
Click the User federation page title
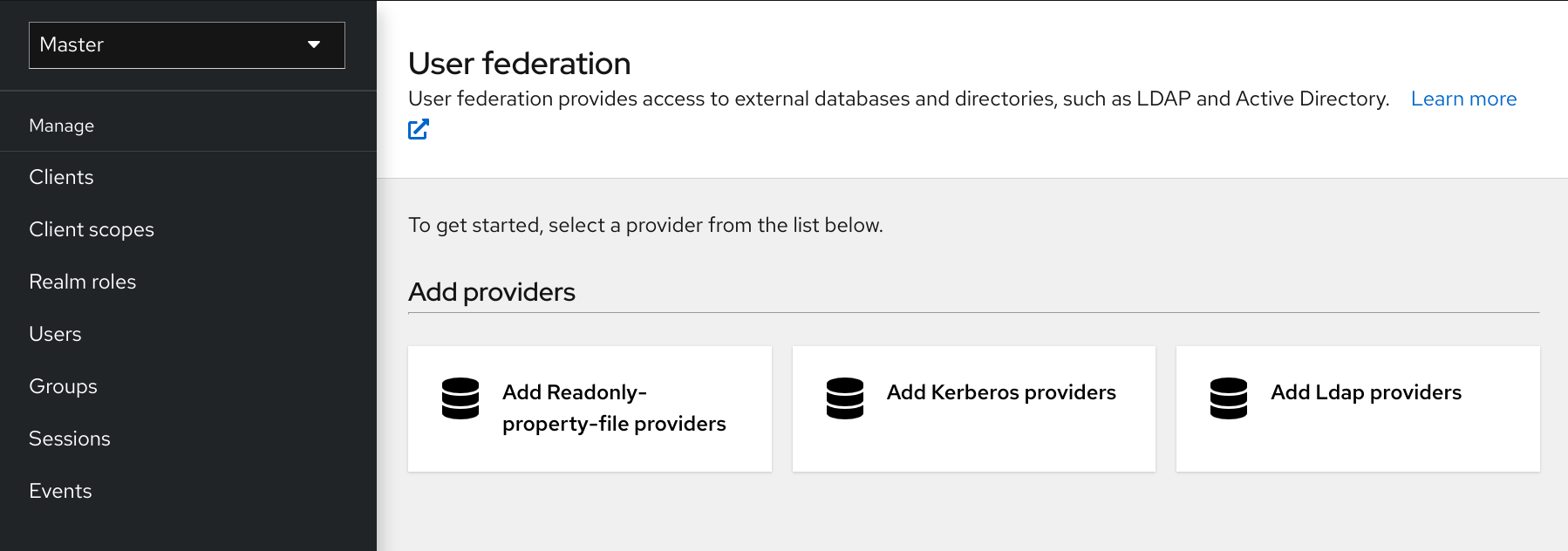point(519,63)
